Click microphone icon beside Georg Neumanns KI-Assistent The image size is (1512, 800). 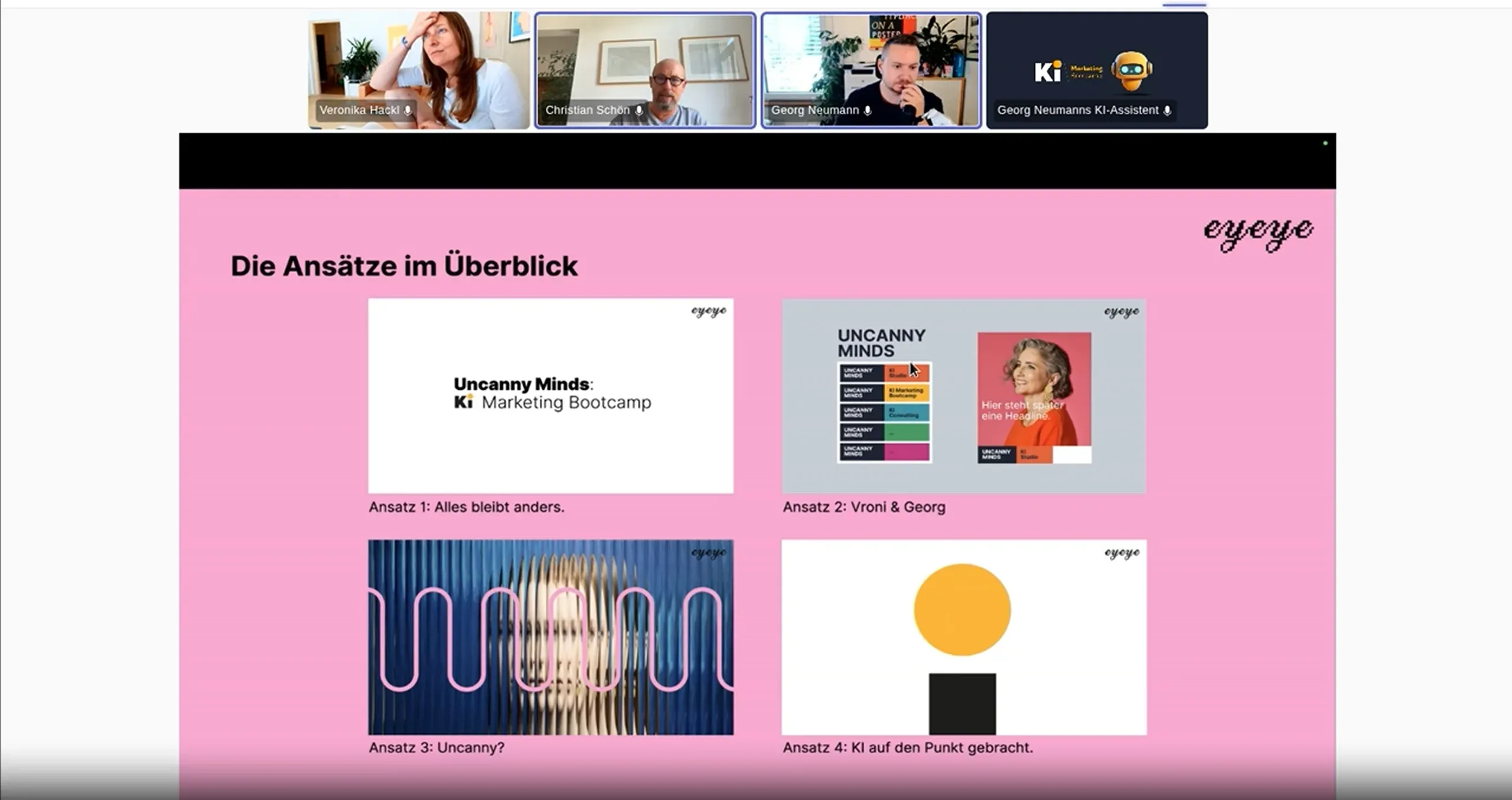1167,110
